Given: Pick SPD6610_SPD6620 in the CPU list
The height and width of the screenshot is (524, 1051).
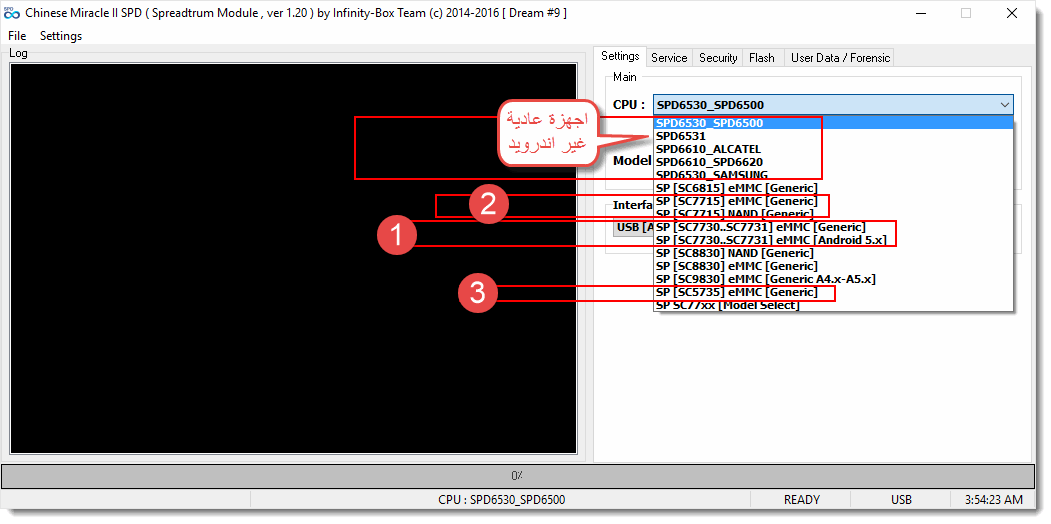Looking at the screenshot, I should pyautogui.click(x=833, y=161).
